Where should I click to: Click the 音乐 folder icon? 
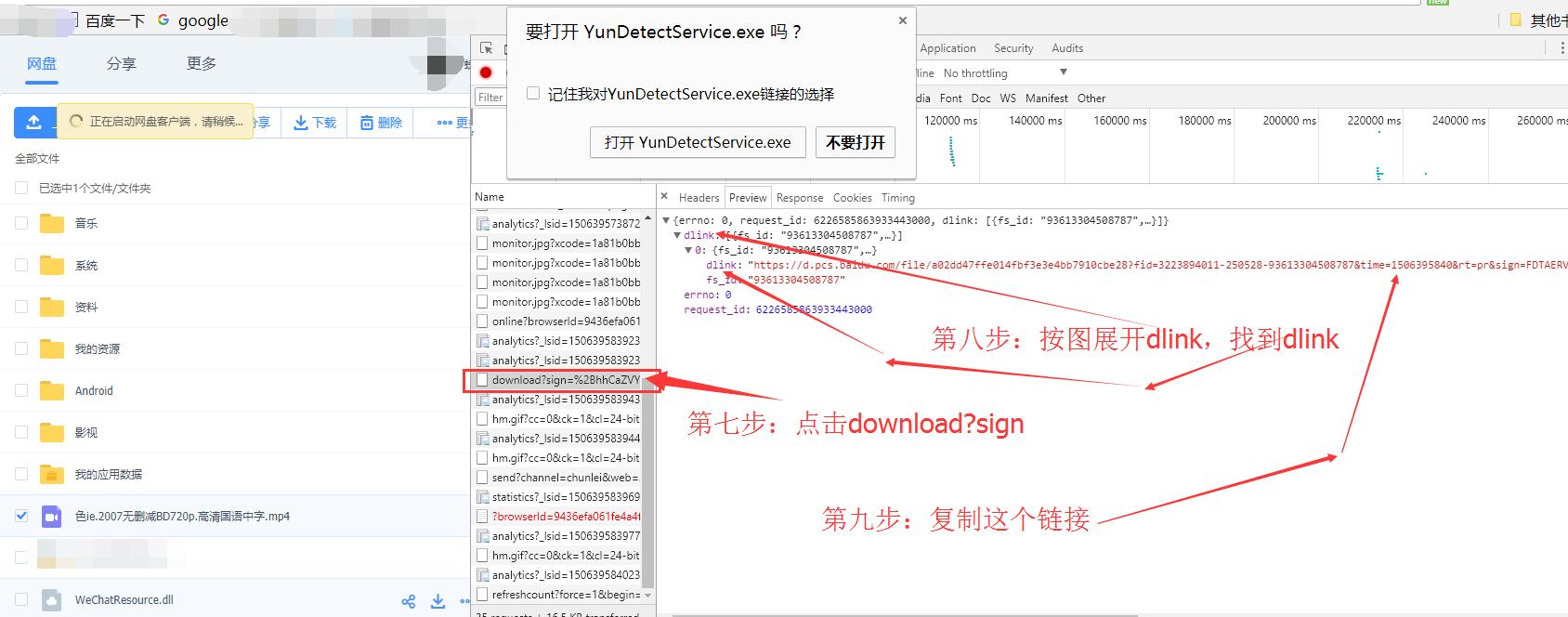(x=52, y=223)
